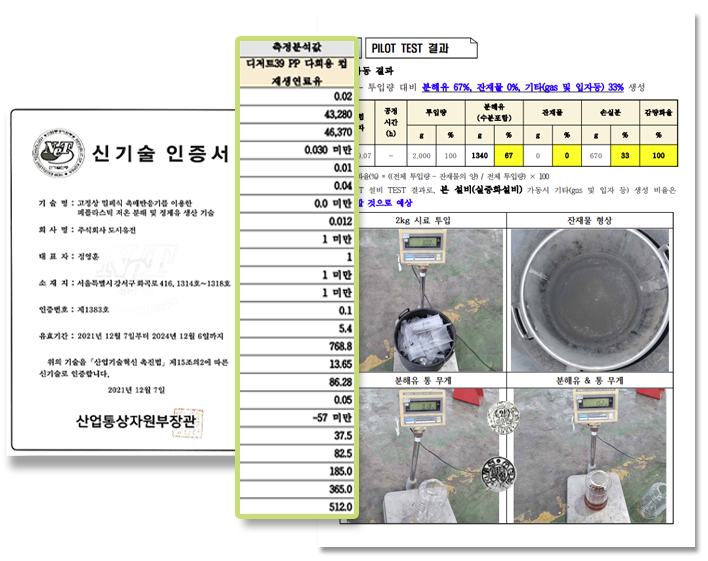Click the 'PILOT TEST 결과' title box
Screen dimensions: 708x561
pyautogui.click(x=421, y=48)
